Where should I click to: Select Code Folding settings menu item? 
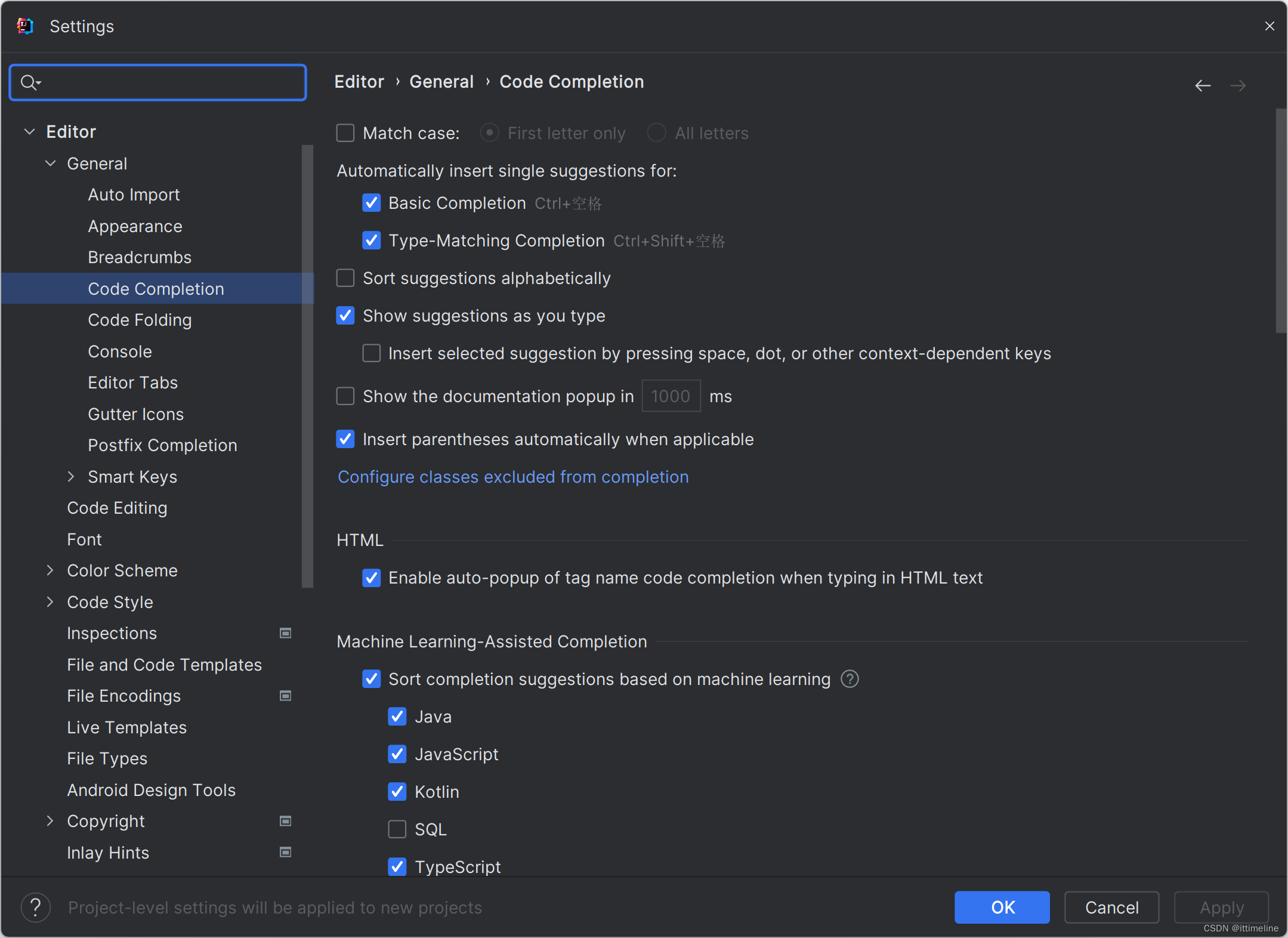point(139,319)
